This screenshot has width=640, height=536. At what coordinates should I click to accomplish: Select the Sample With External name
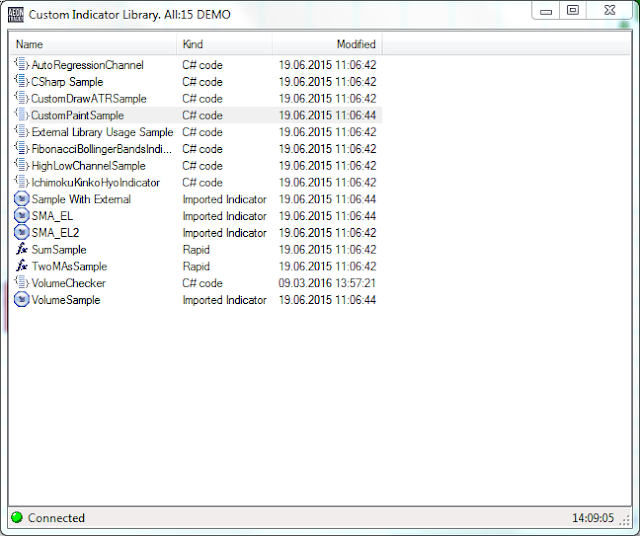tap(81, 199)
